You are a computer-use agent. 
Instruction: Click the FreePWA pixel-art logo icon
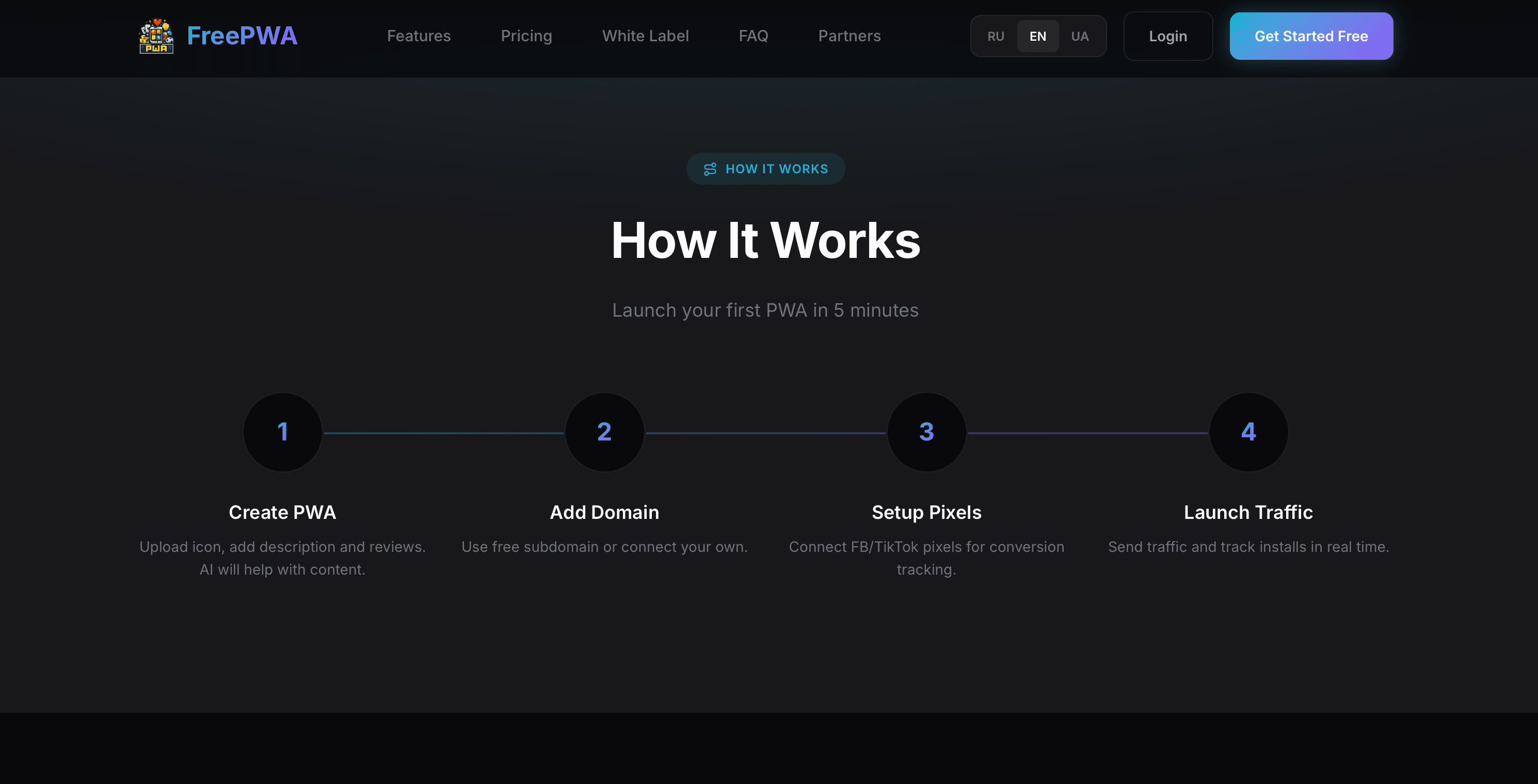(x=156, y=36)
